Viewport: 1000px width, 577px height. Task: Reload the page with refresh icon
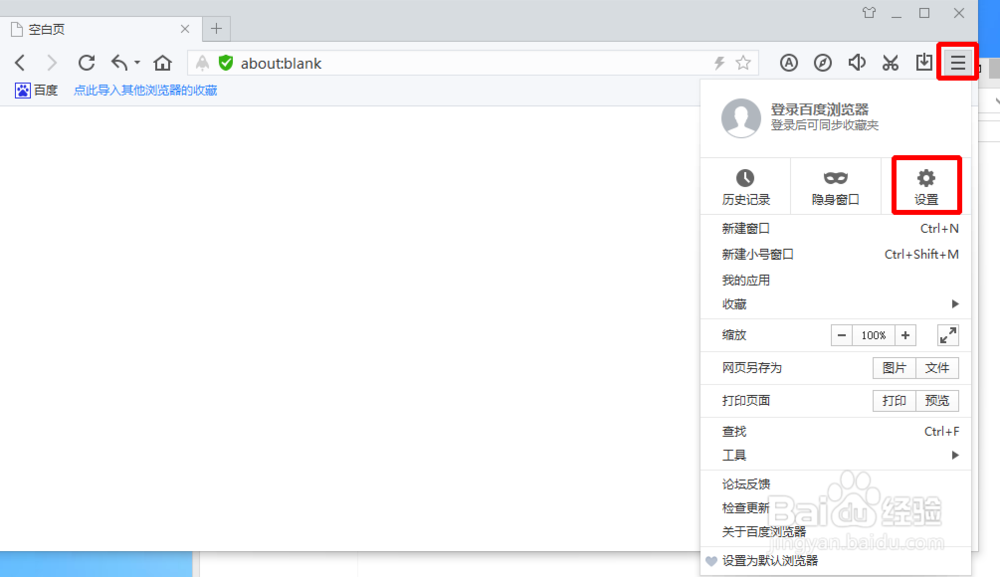(86, 62)
